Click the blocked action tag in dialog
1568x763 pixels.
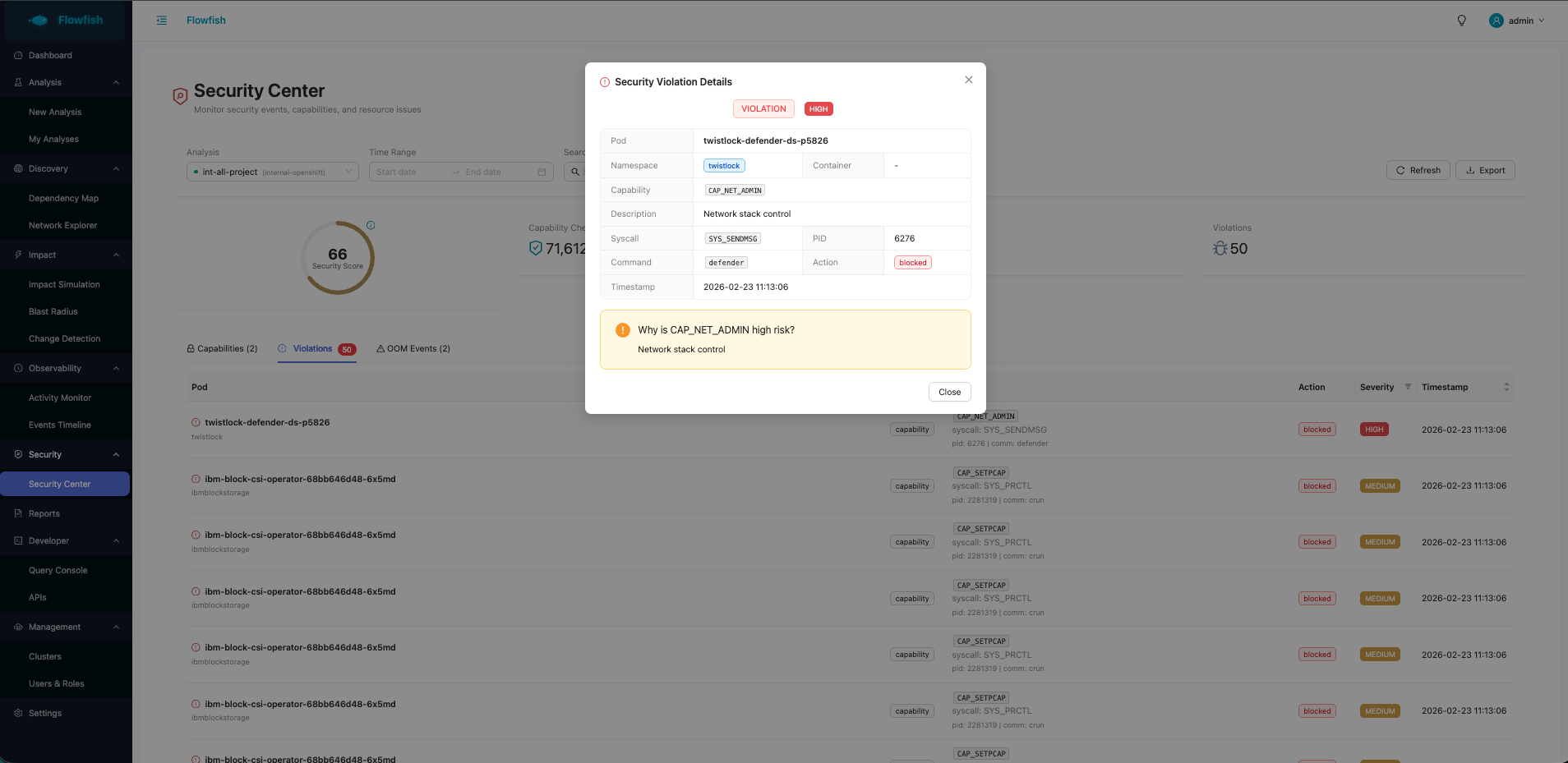tap(912, 263)
